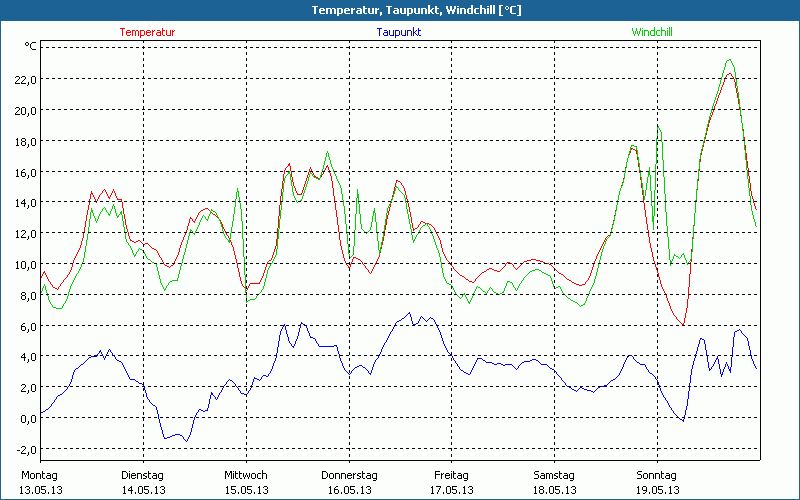Click the 4,0 y-axis value
The width and height of the screenshot is (800, 500).
tap(29, 357)
